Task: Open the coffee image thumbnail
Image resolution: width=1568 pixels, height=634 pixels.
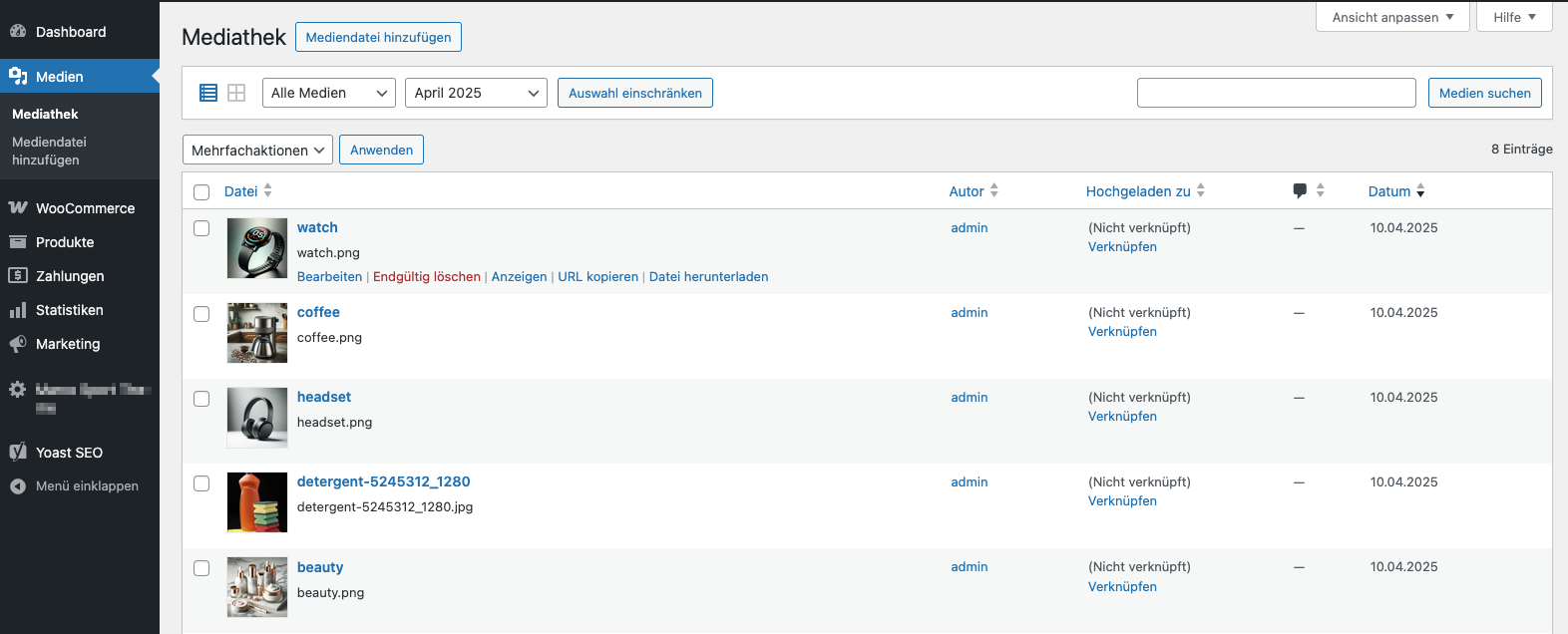Action: click(x=257, y=333)
